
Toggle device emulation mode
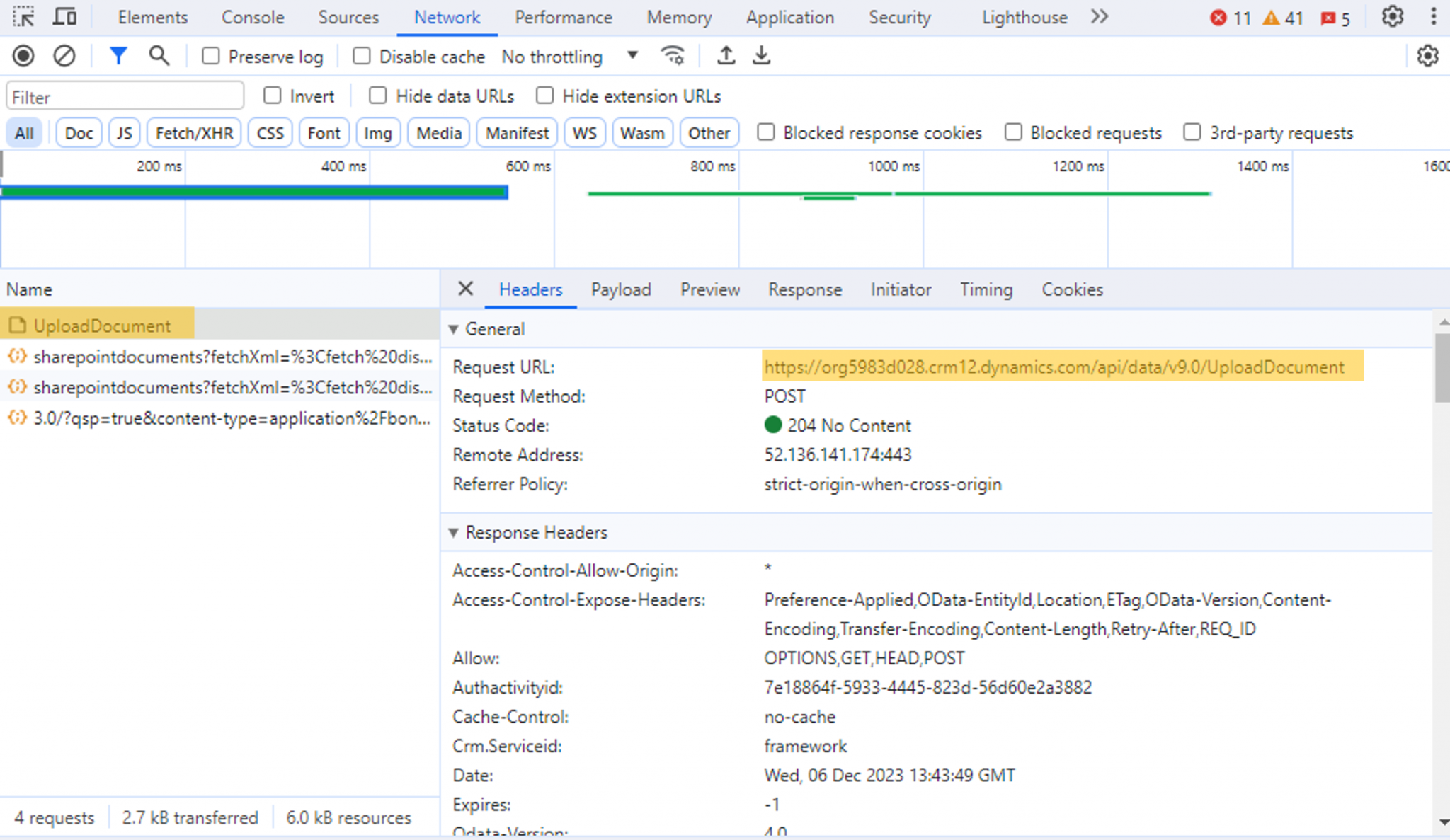pos(64,16)
